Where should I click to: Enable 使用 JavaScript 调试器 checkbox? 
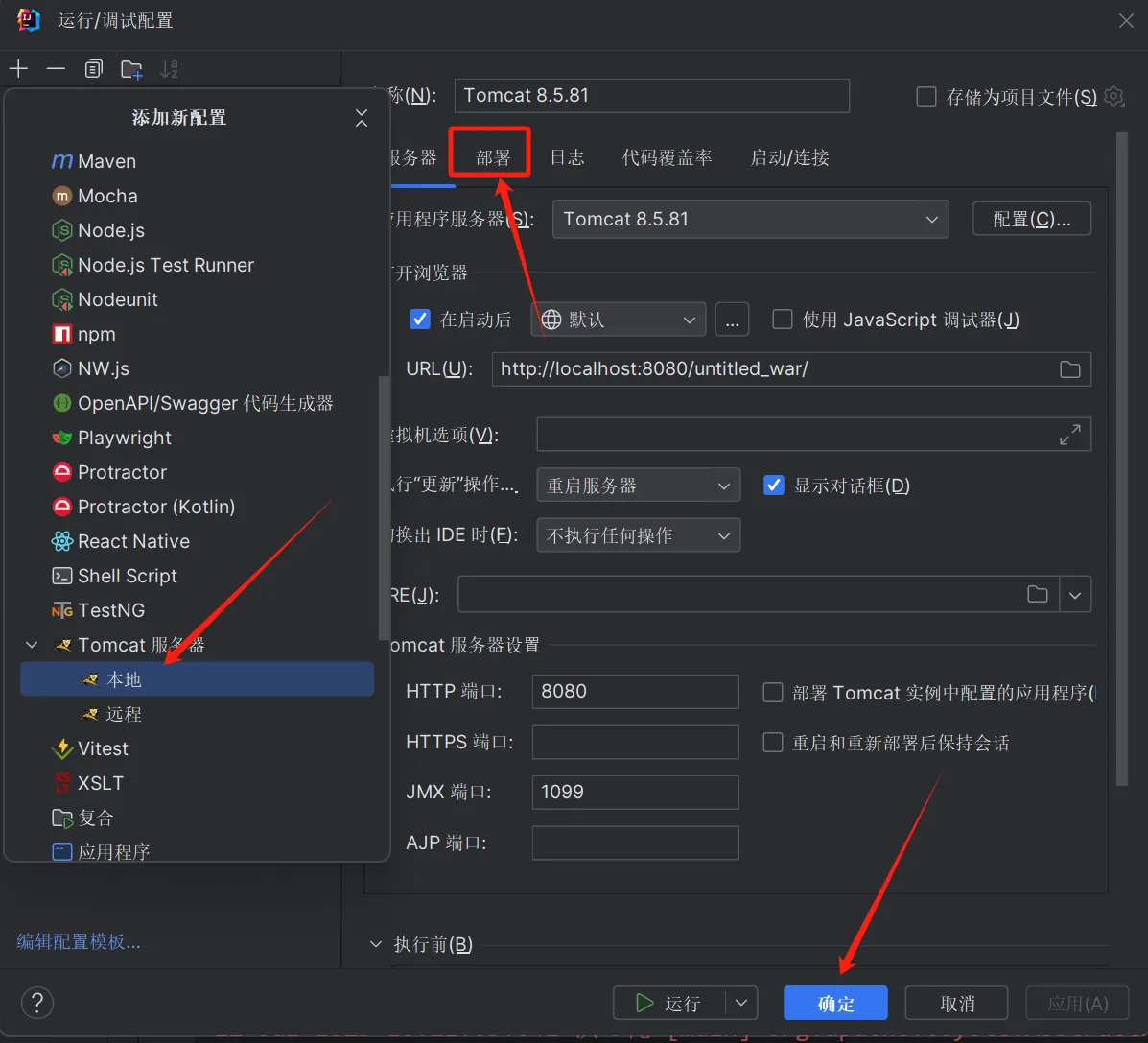click(x=782, y=320)
